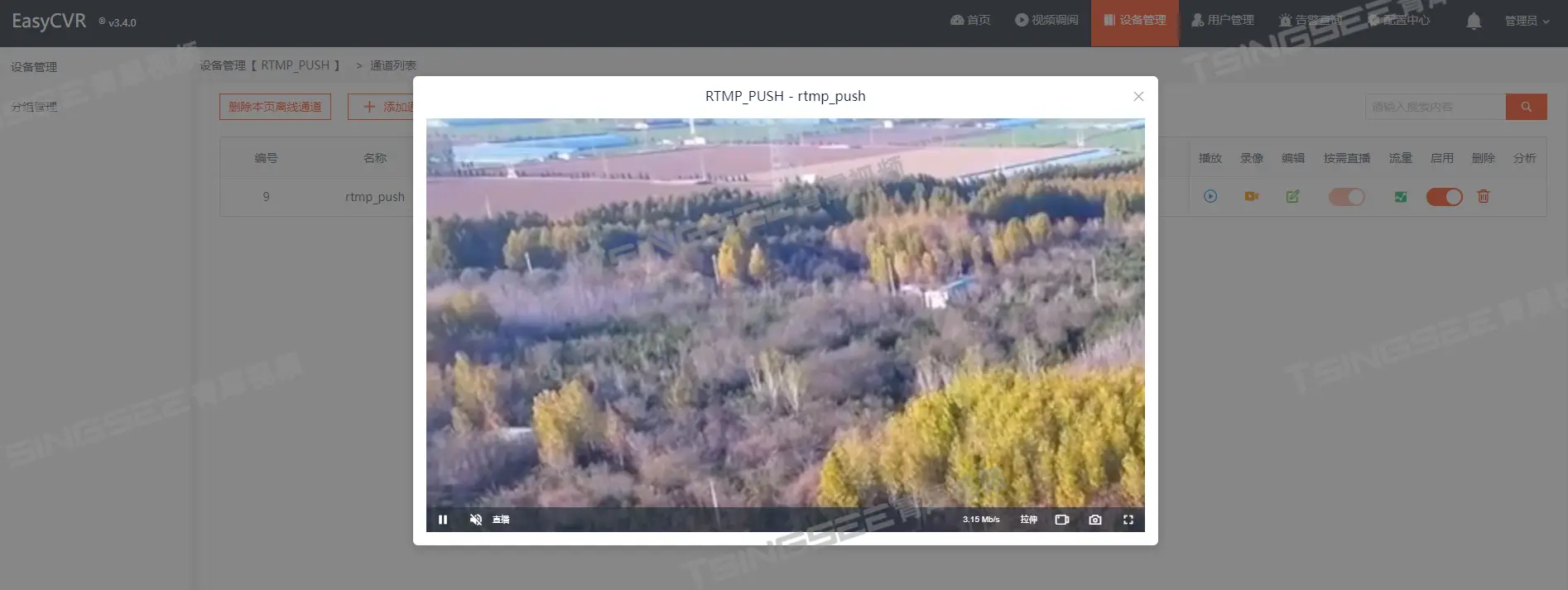Toggle the 启用 enable switch for rtmp_push
1568x590 pixels.
point(1444,197)
